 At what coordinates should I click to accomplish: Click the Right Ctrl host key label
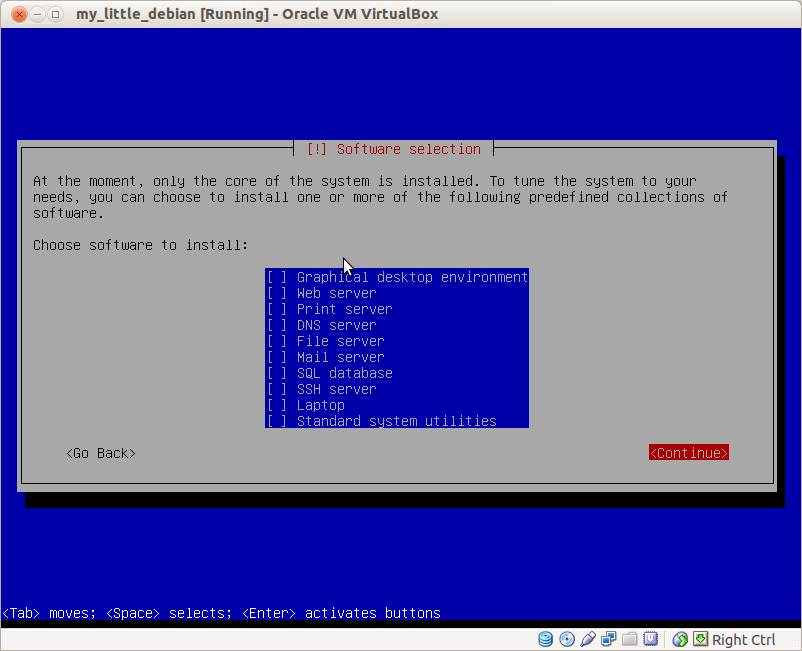pos(744,640)
